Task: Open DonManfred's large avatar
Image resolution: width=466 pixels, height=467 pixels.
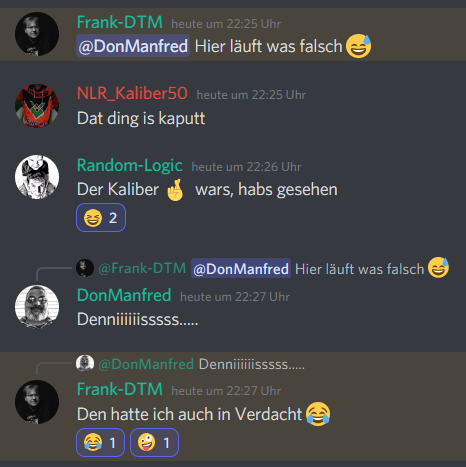Action: pyautogui.click(x=37, y=307)
